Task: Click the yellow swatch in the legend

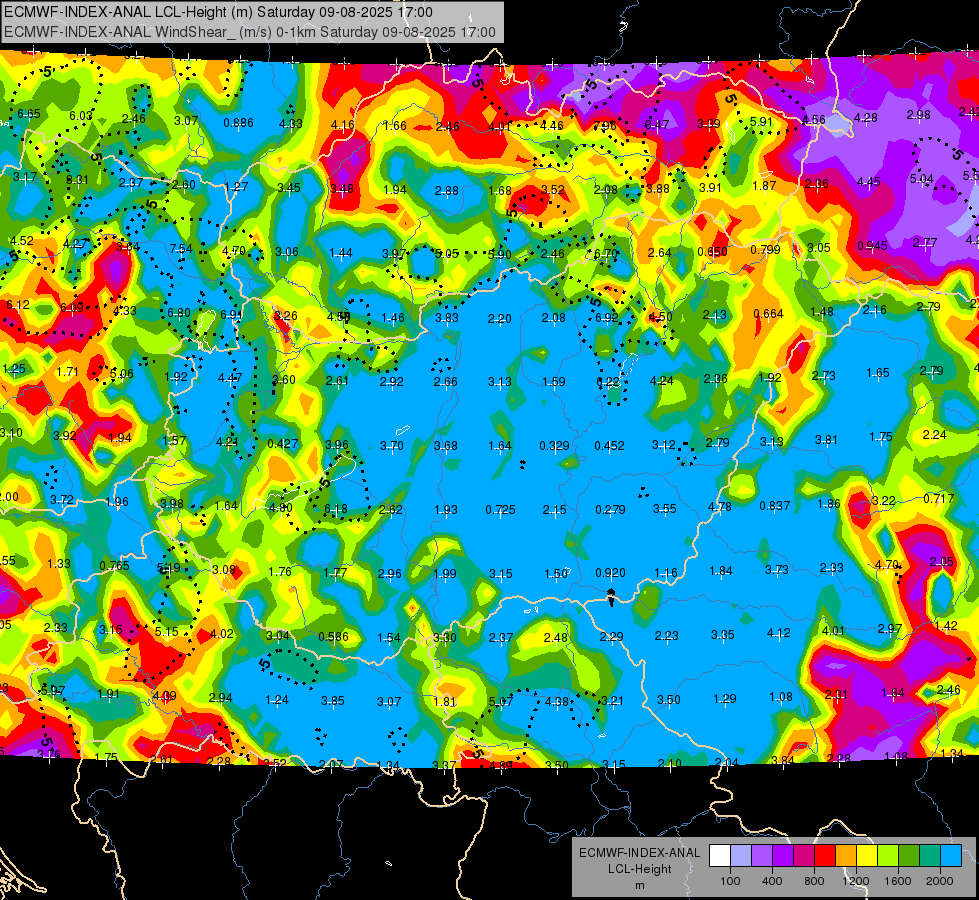Action: [867, 856]
